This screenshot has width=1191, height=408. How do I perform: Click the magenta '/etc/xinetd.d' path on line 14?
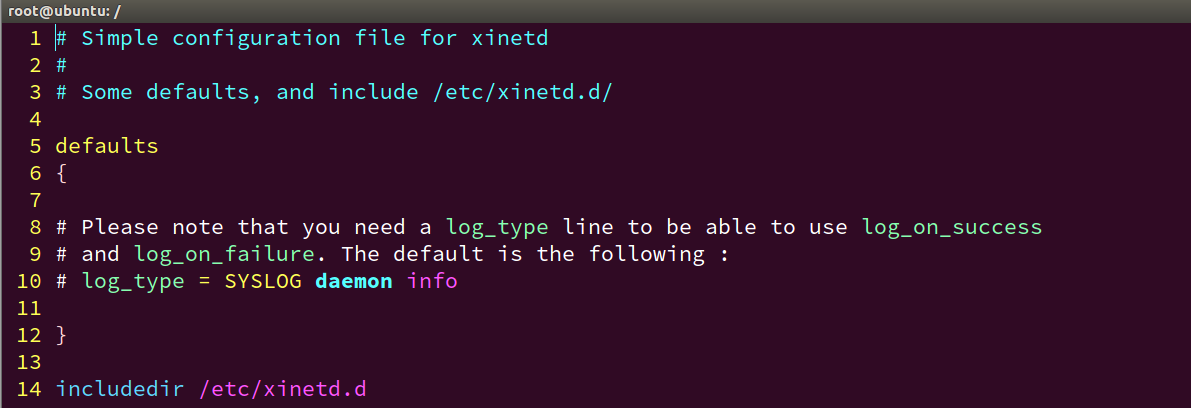coord(283,390)
